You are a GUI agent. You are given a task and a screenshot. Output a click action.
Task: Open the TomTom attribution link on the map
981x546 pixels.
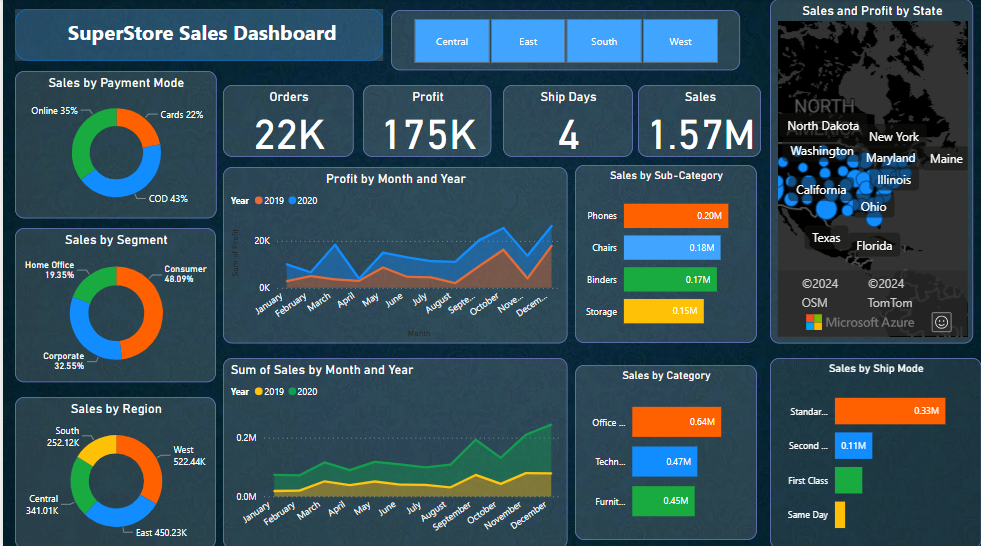coord(889,302)
